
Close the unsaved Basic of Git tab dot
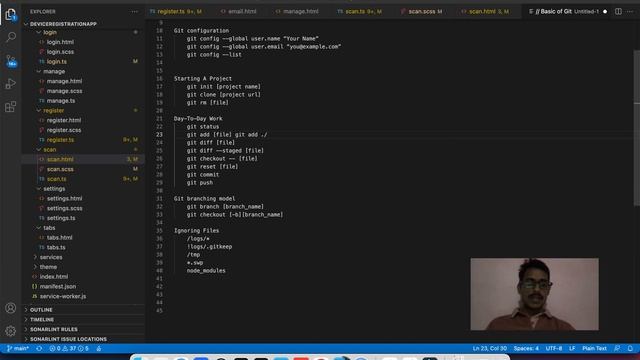click(x=605, y=11)
